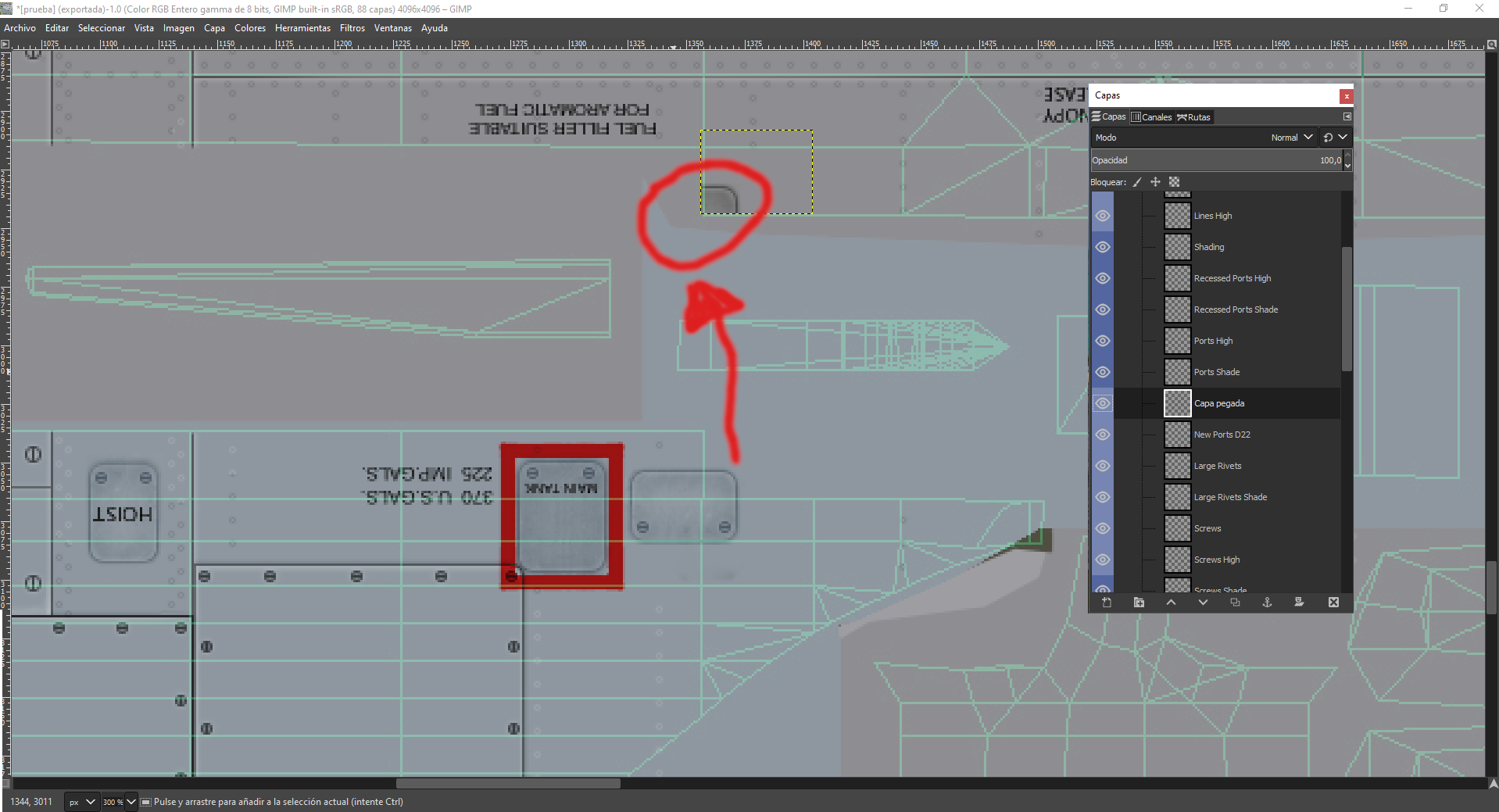1499x812 pixels.
Task: Select the New Ports D22 layer
Action: pos(1222,435)
